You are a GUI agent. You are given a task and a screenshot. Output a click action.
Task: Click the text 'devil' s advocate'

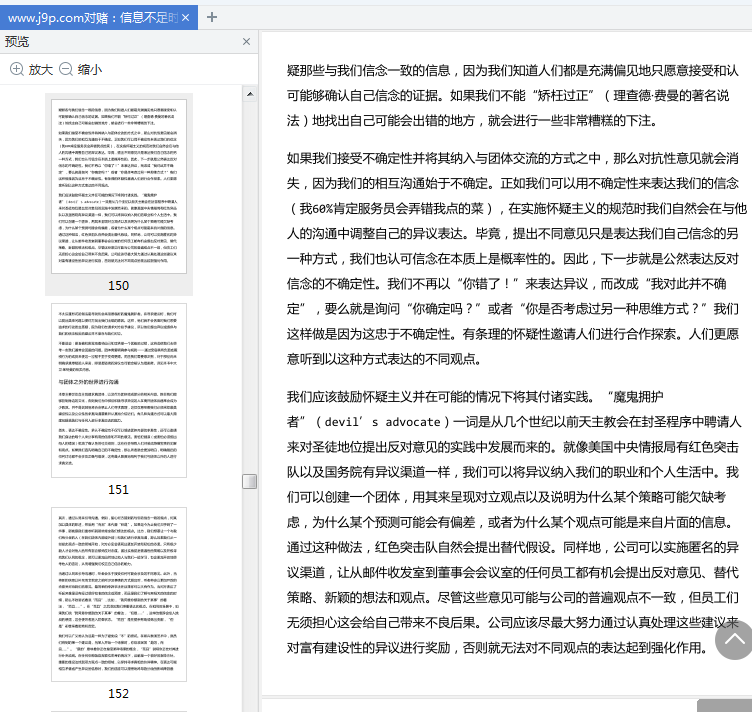[x=382, y=422]
